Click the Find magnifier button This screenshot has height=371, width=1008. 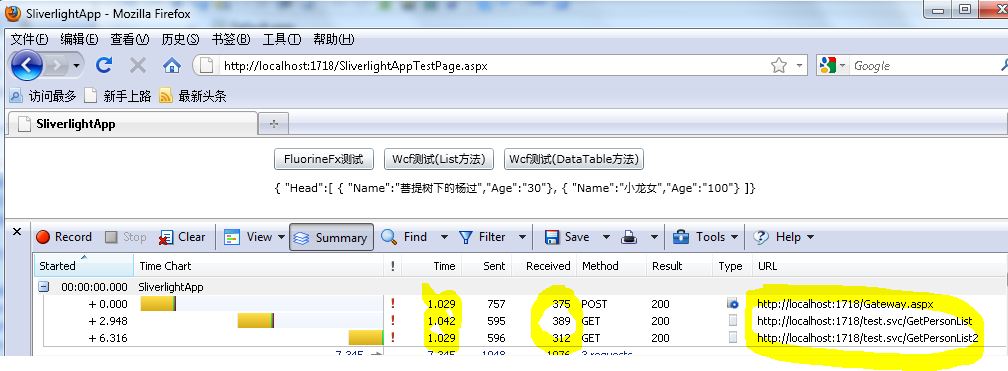coord(404,237)
